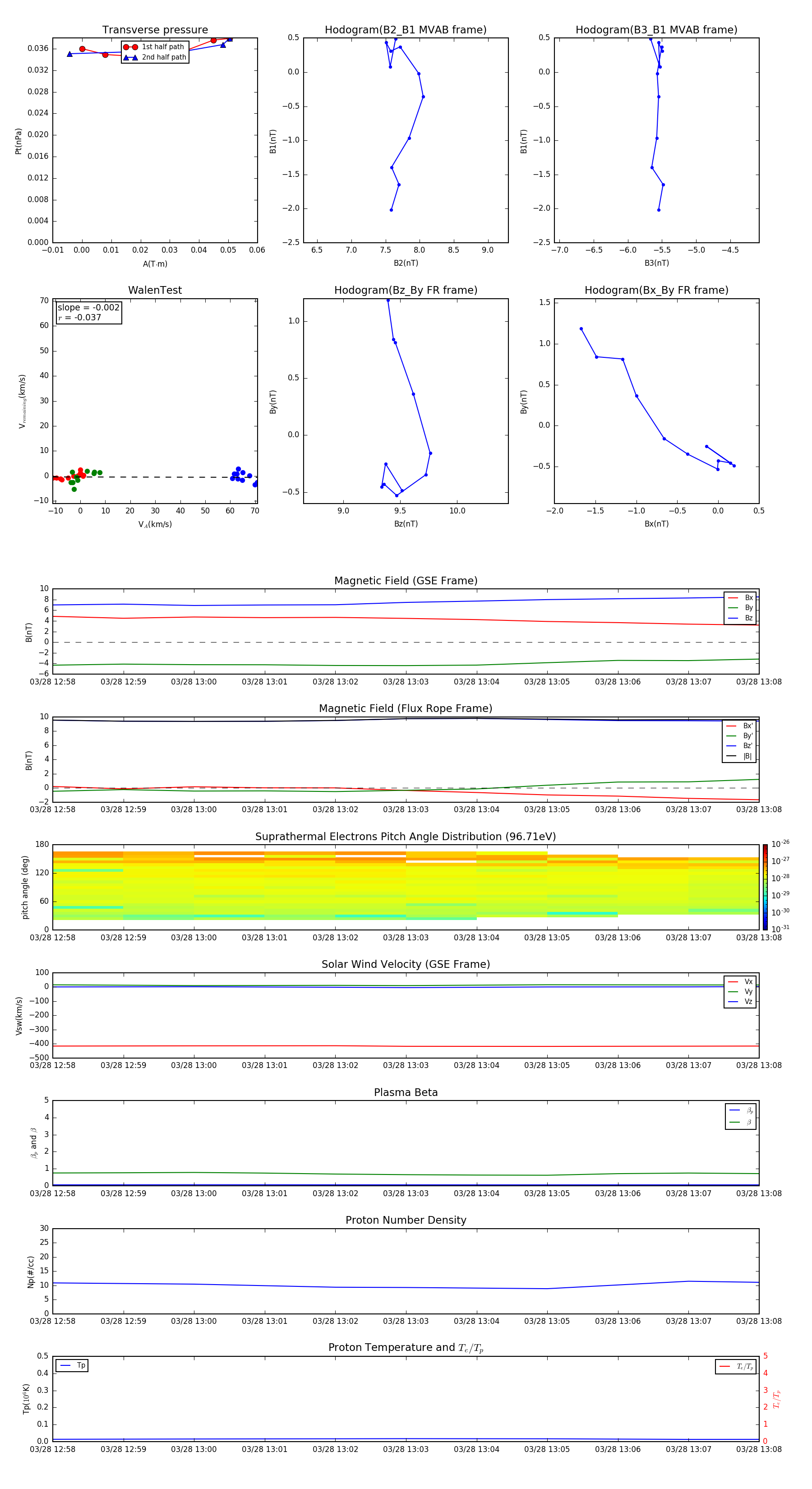Click the 'B3(nT)' x-axis label

(656, 263)
